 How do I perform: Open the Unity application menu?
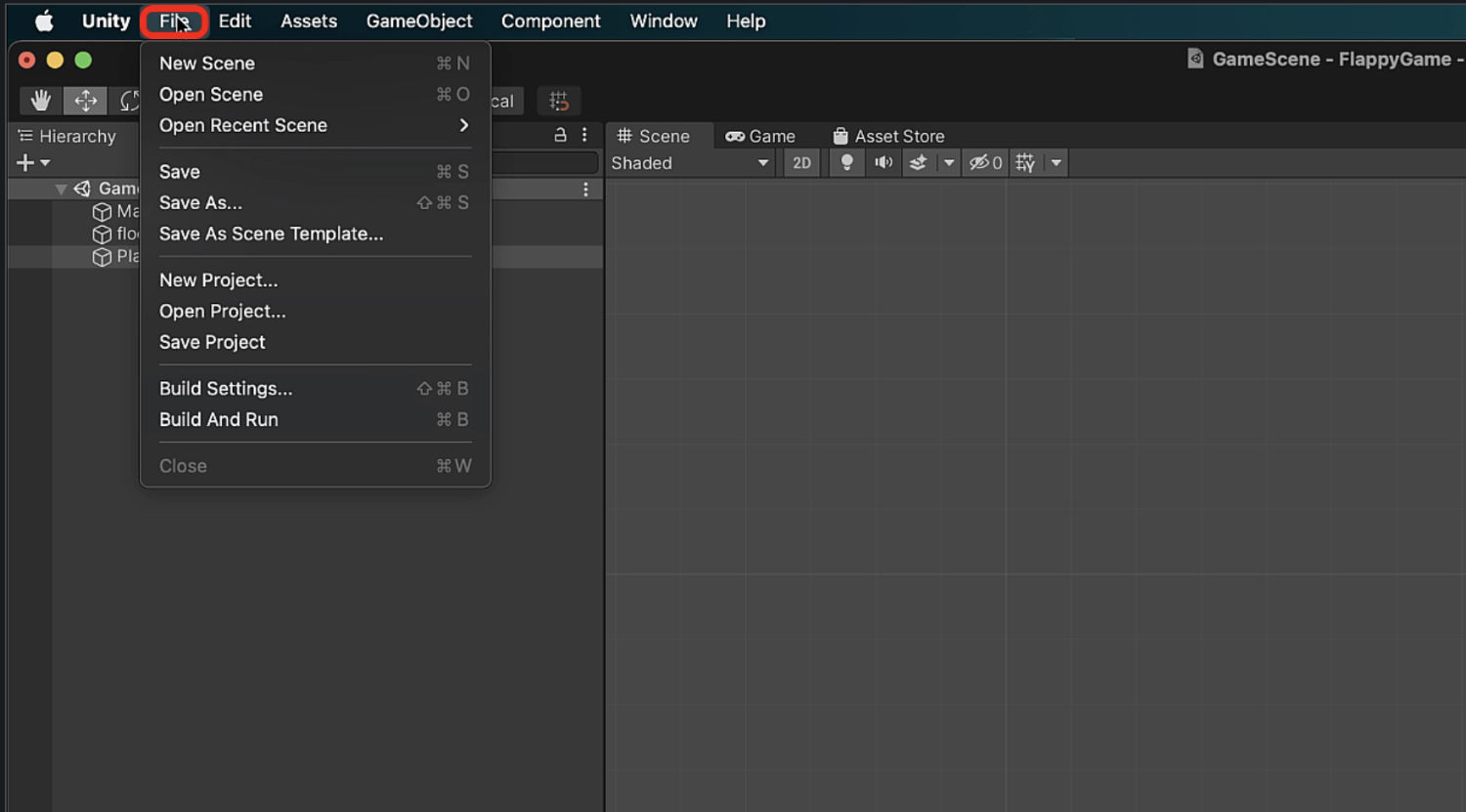pos(106,21)
